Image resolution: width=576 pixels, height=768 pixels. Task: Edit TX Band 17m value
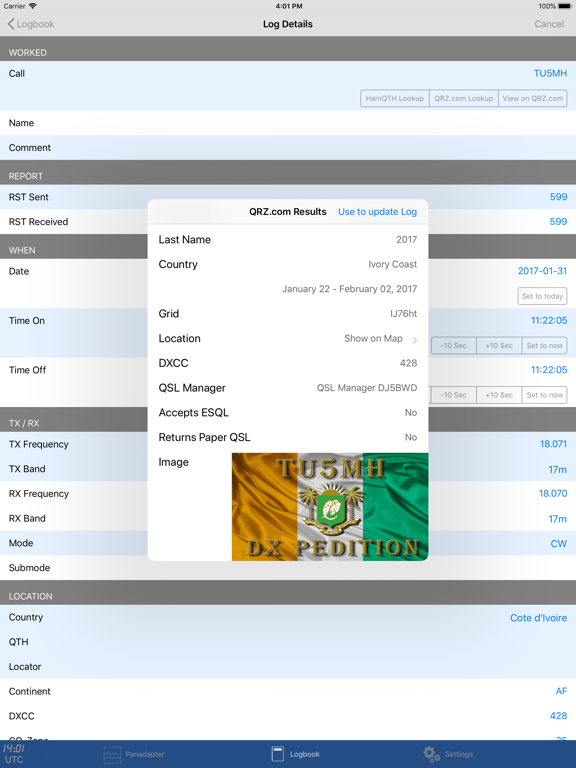(557, 469)
